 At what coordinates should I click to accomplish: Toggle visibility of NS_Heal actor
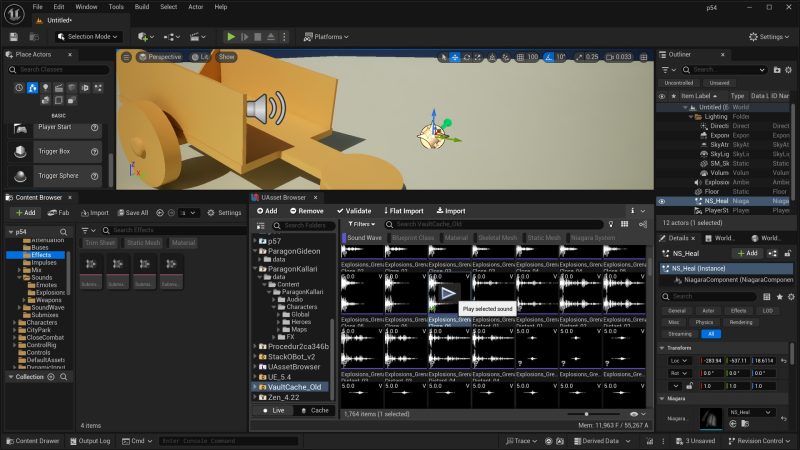point(661,200)
